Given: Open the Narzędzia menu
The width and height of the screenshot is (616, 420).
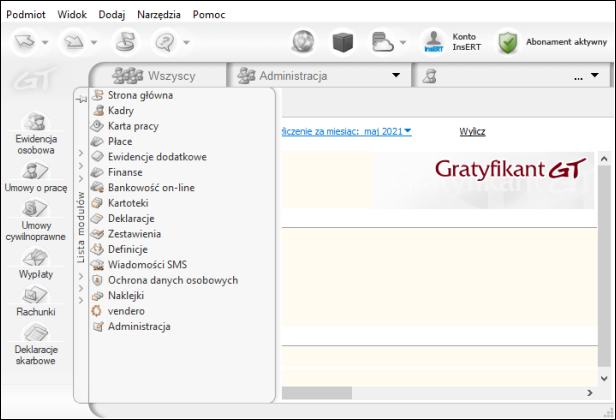Looking at the screenshot, I should (159, 15).
